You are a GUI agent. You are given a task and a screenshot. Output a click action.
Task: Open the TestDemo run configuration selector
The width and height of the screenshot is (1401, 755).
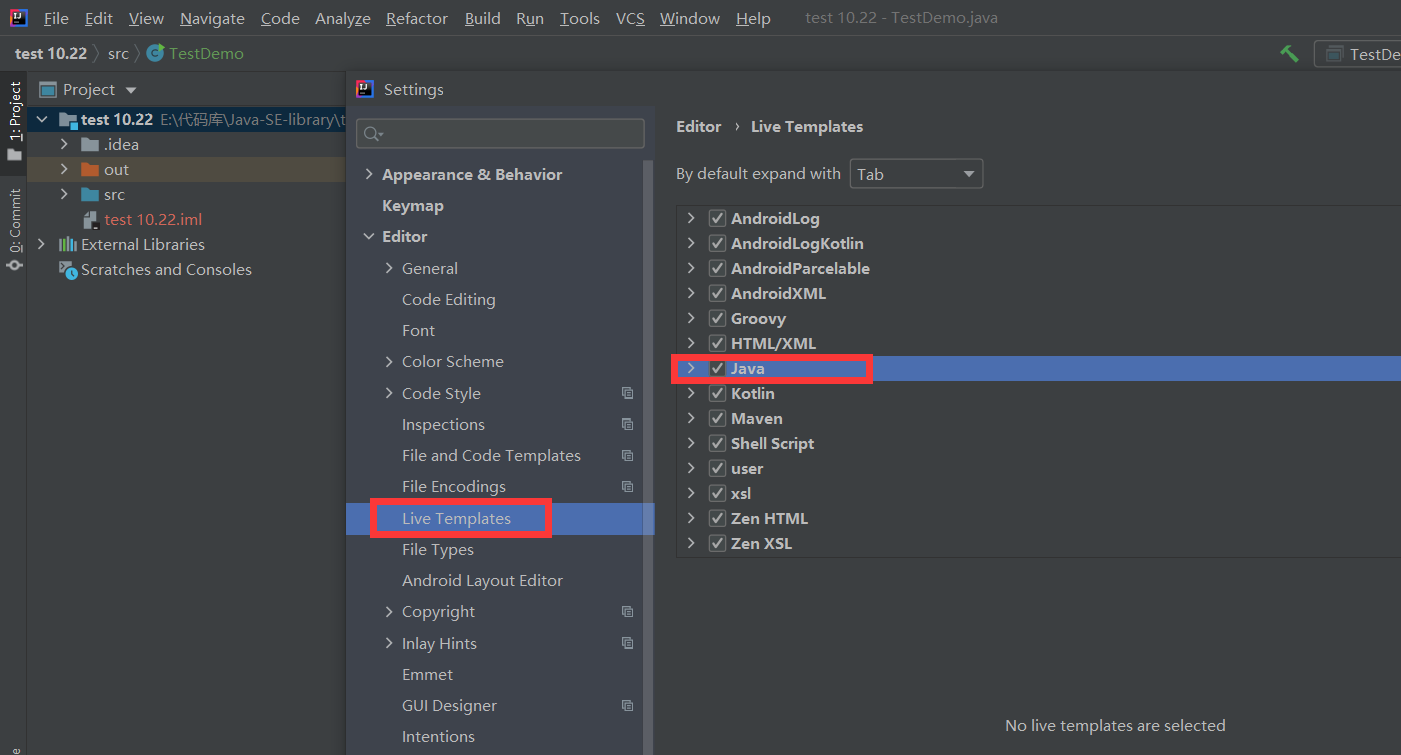[x=1358, y=54]
